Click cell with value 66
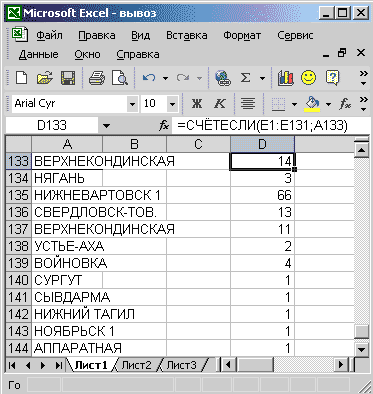This screenshot has width=373, height=394. (262, 195)
